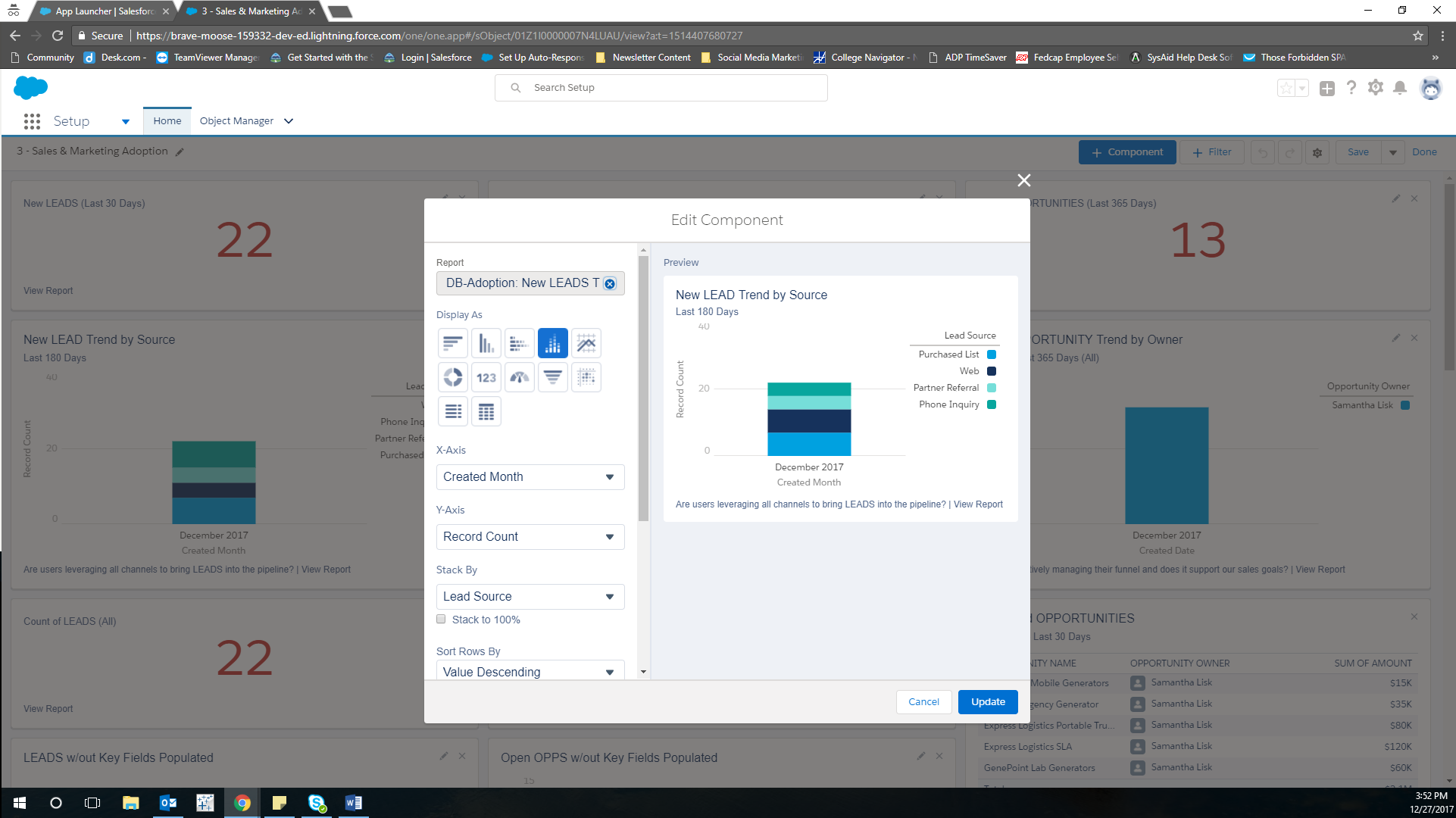The width and height of the screenshot is (1456, 818).
Task: Select the funnel chart display option
Action: (552, 376)
